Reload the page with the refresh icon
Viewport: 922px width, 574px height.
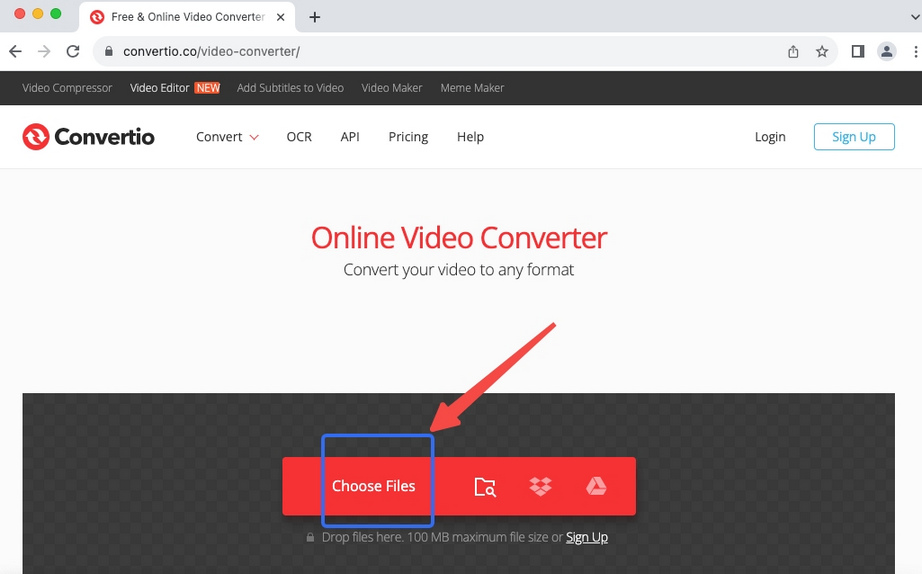tap(73, 51)
